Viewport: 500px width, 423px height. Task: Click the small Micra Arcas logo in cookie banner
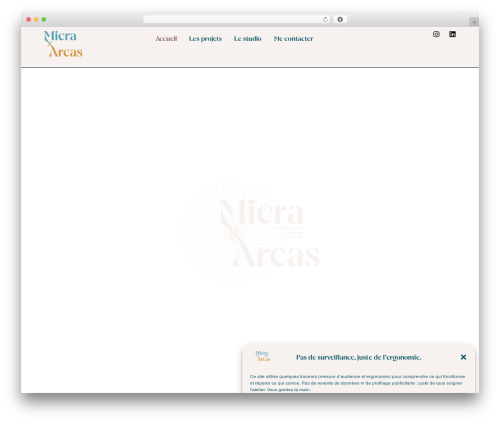pyautogui.click(x=263, y=356)
